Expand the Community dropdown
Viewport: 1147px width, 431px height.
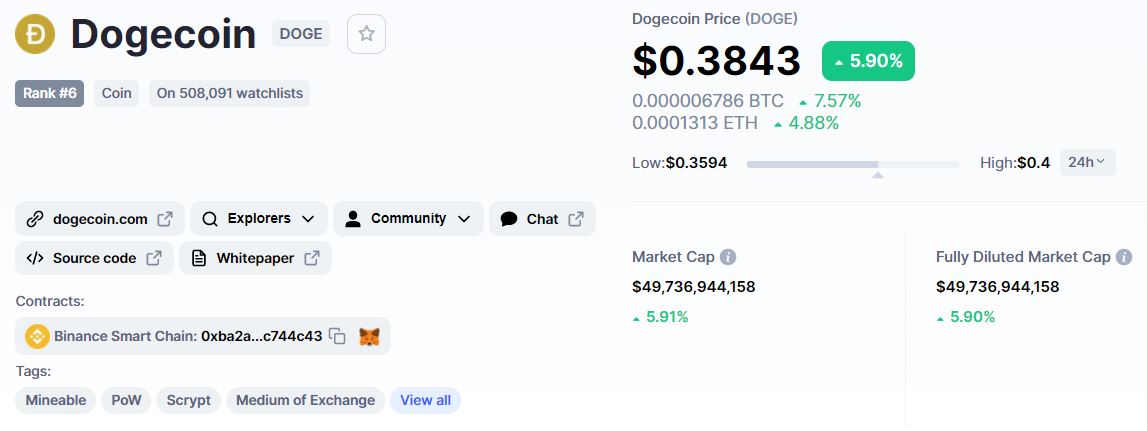coord(408,219)
